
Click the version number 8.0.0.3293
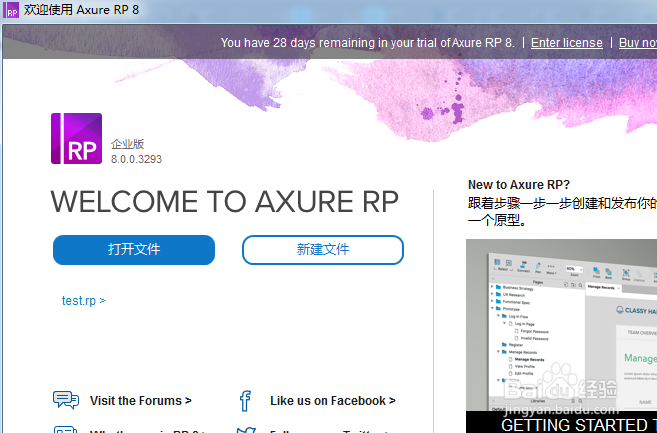136,159
